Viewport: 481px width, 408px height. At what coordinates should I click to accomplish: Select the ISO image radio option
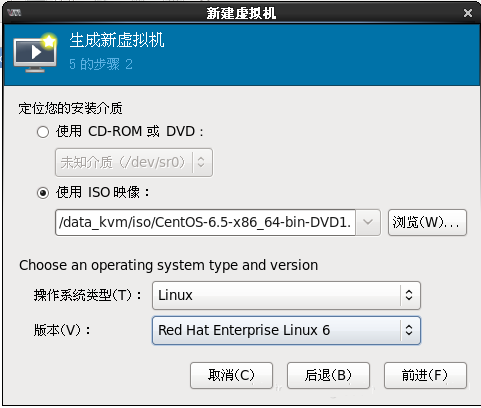pyautogui.click(x=43, y=193)
